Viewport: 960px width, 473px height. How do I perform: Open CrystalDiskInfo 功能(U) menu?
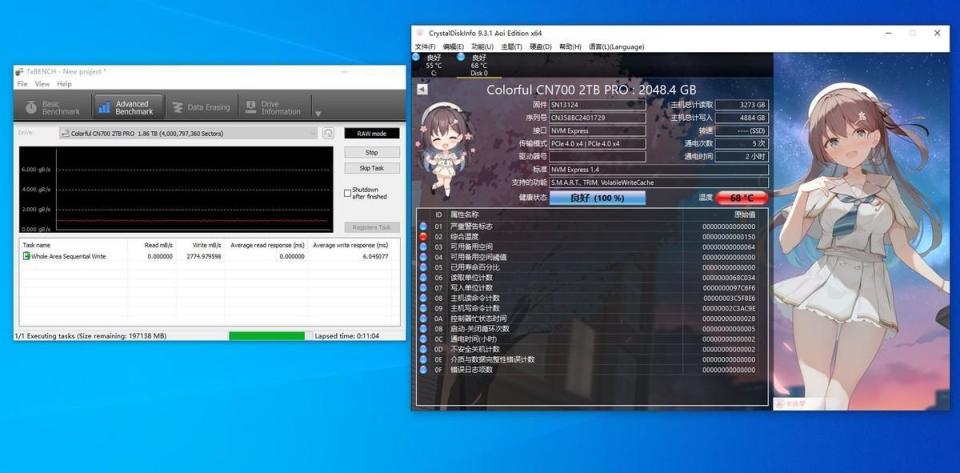coord(482,47)
